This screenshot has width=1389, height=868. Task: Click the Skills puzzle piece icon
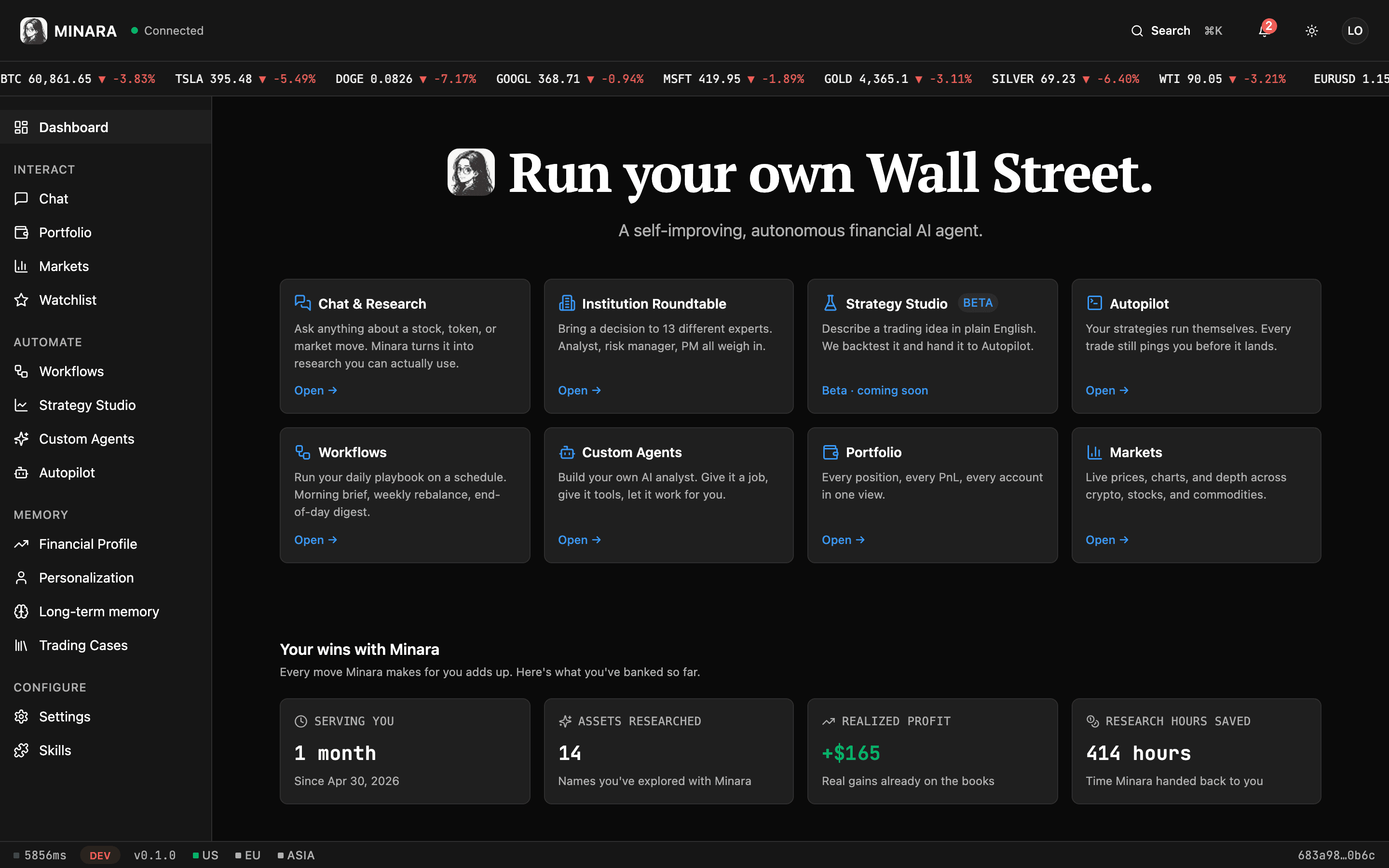point(21,751)
